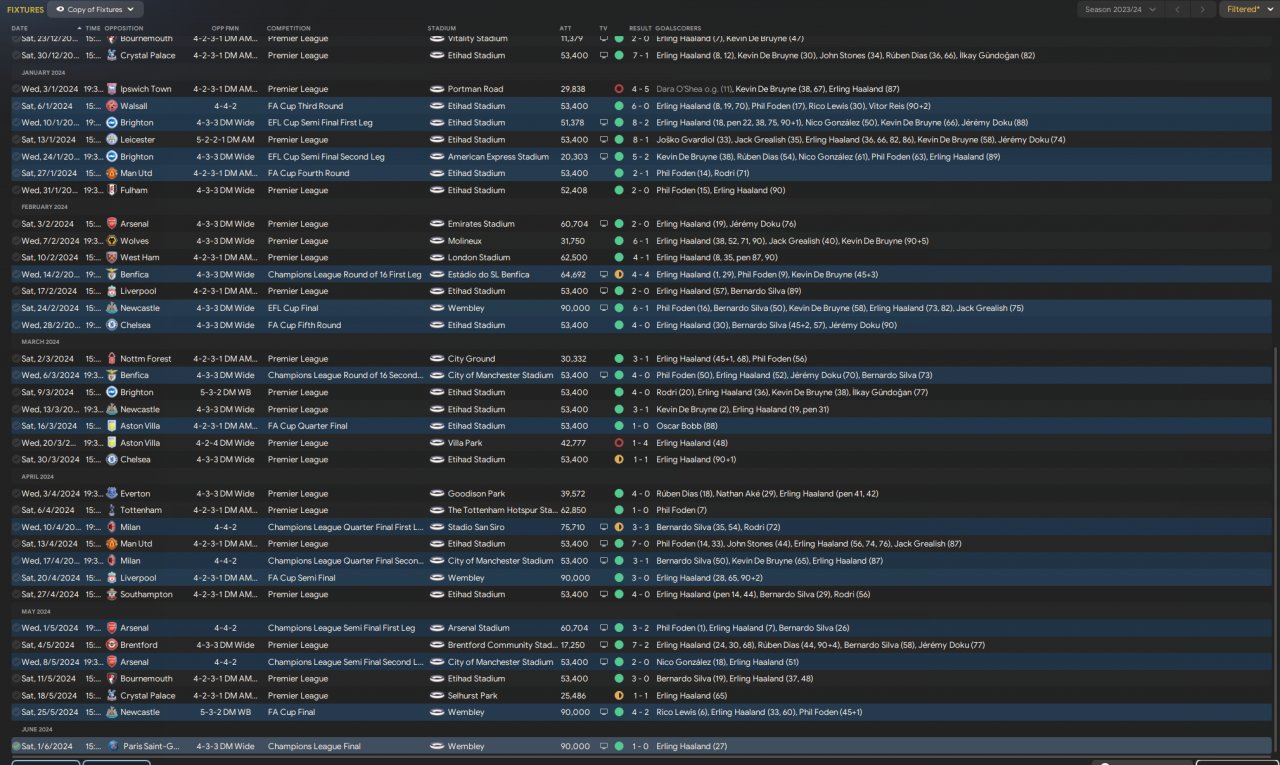Click the stadium icon beside Molineux
Viewport: 1280px width, 765px height.
pyautogui.click(x=436, y=241)
